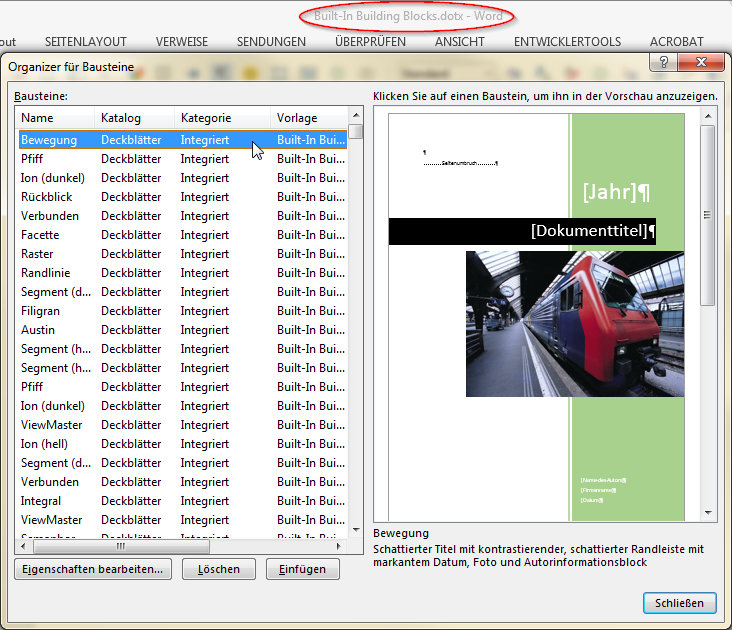Click the Eigenschaften bearbeiten button
This screenshot has height=630, width=732.
pos(93,569)
